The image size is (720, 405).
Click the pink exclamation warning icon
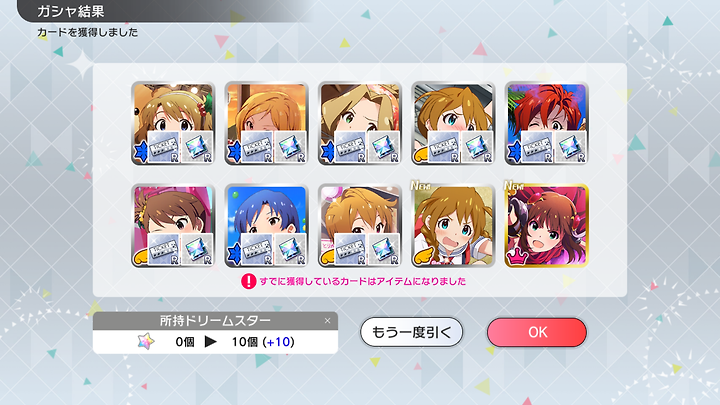coord(248,281)
